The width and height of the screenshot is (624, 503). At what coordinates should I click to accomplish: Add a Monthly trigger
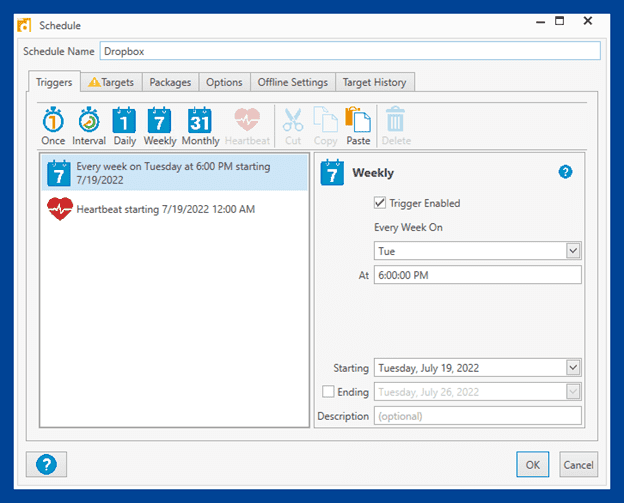pyautogui.click(x=200, y=126)
